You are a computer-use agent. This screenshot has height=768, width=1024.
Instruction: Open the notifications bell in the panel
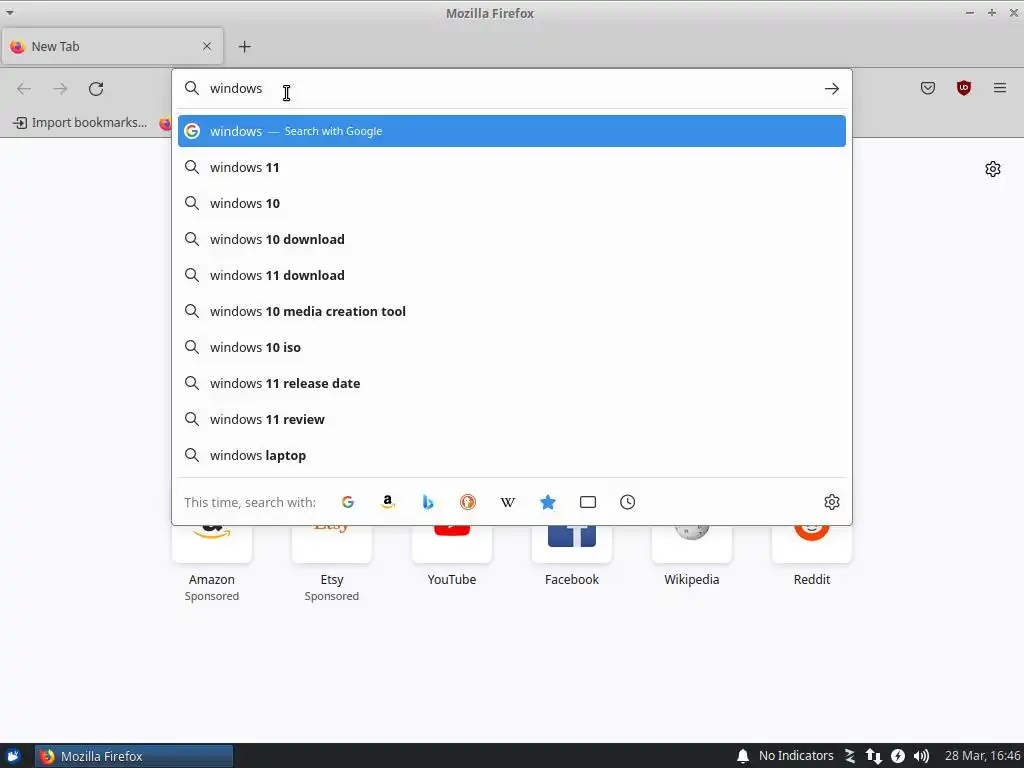(743, 756)
